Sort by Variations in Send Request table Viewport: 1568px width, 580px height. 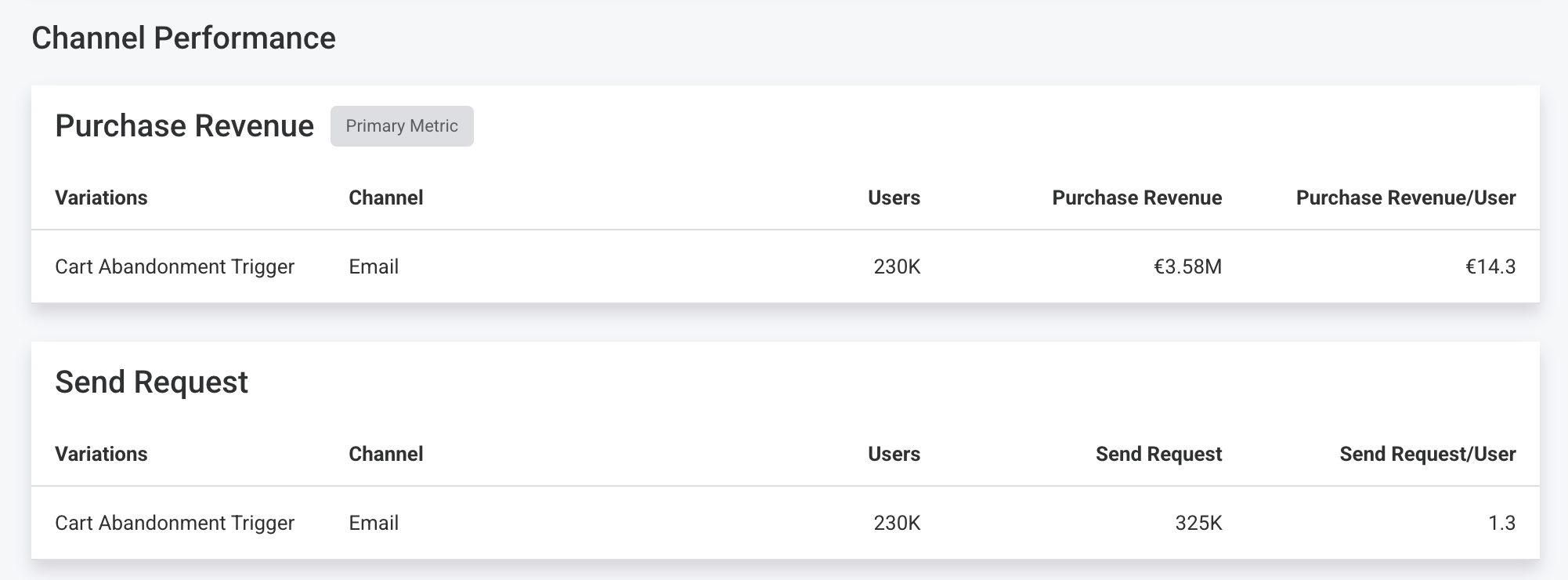(101, 454)
